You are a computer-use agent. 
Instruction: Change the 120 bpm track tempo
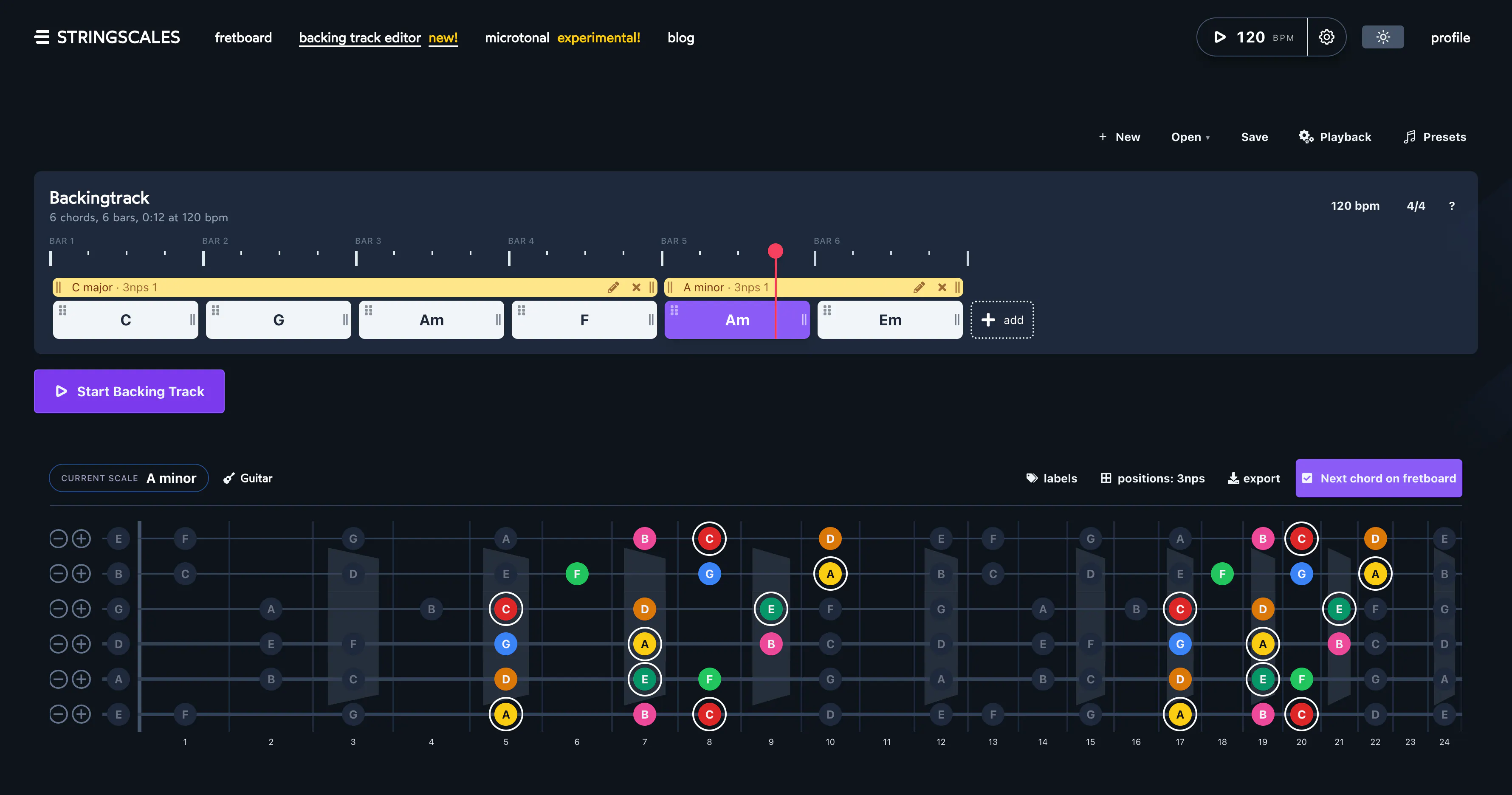(1355, 206)
